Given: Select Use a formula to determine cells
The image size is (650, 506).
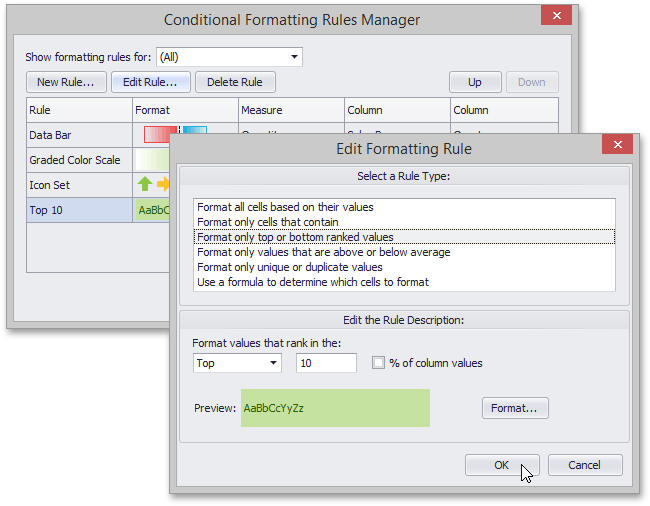Looking at the screenshot, I should tap(313, 282).
